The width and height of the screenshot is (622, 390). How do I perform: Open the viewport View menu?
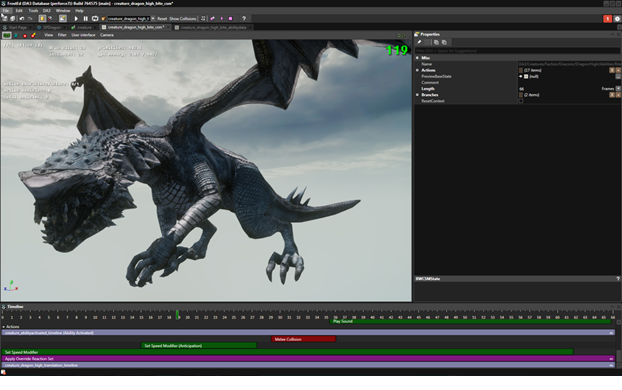[48, 35]
